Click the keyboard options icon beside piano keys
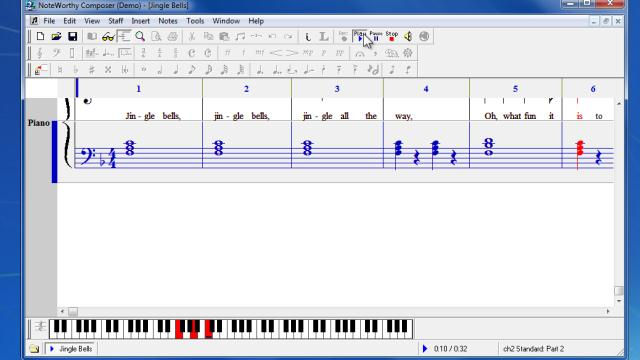Screen dimensions: 640x360 click(x=40, y=327)
